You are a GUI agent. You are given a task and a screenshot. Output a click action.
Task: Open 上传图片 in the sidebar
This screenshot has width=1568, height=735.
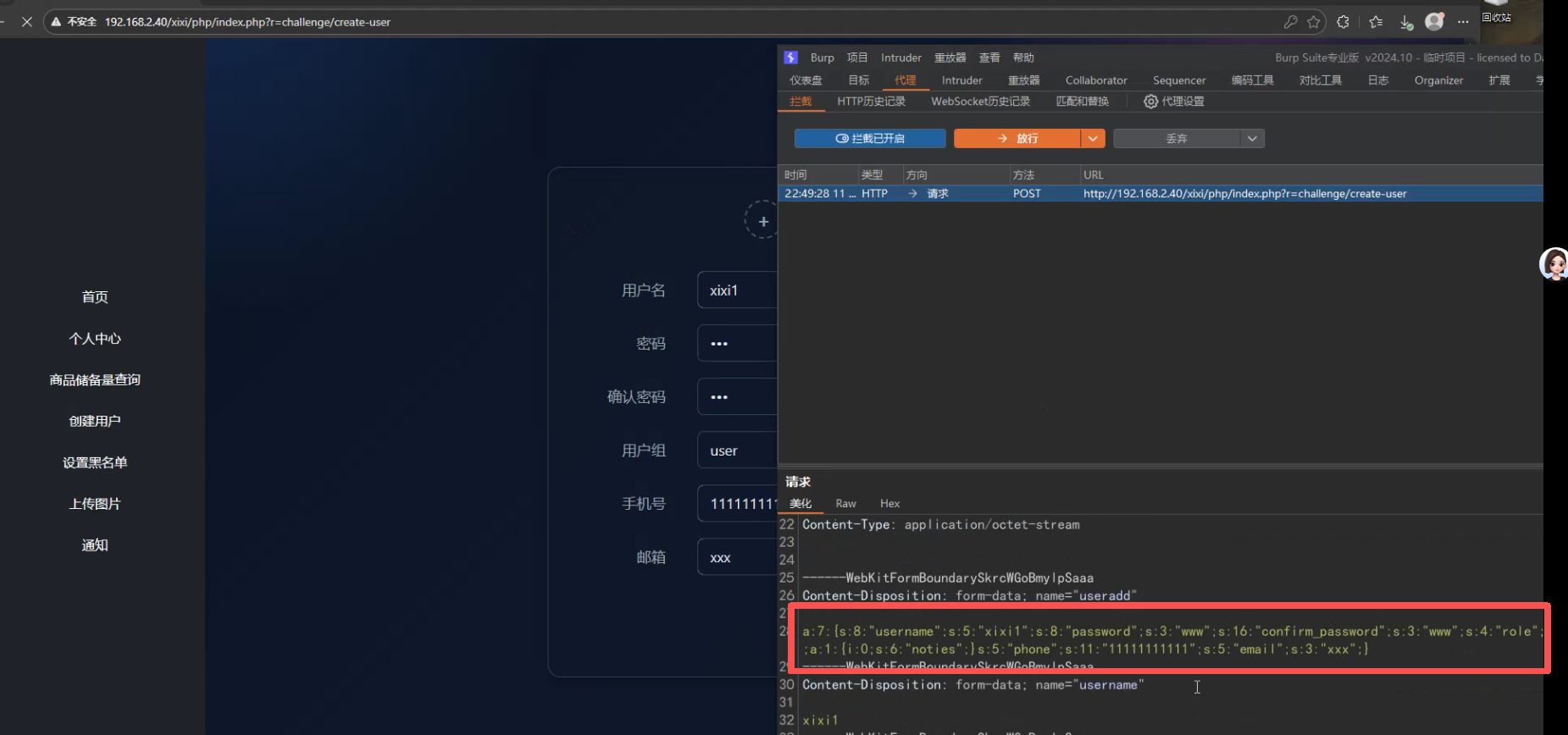[x=95, y=504]
